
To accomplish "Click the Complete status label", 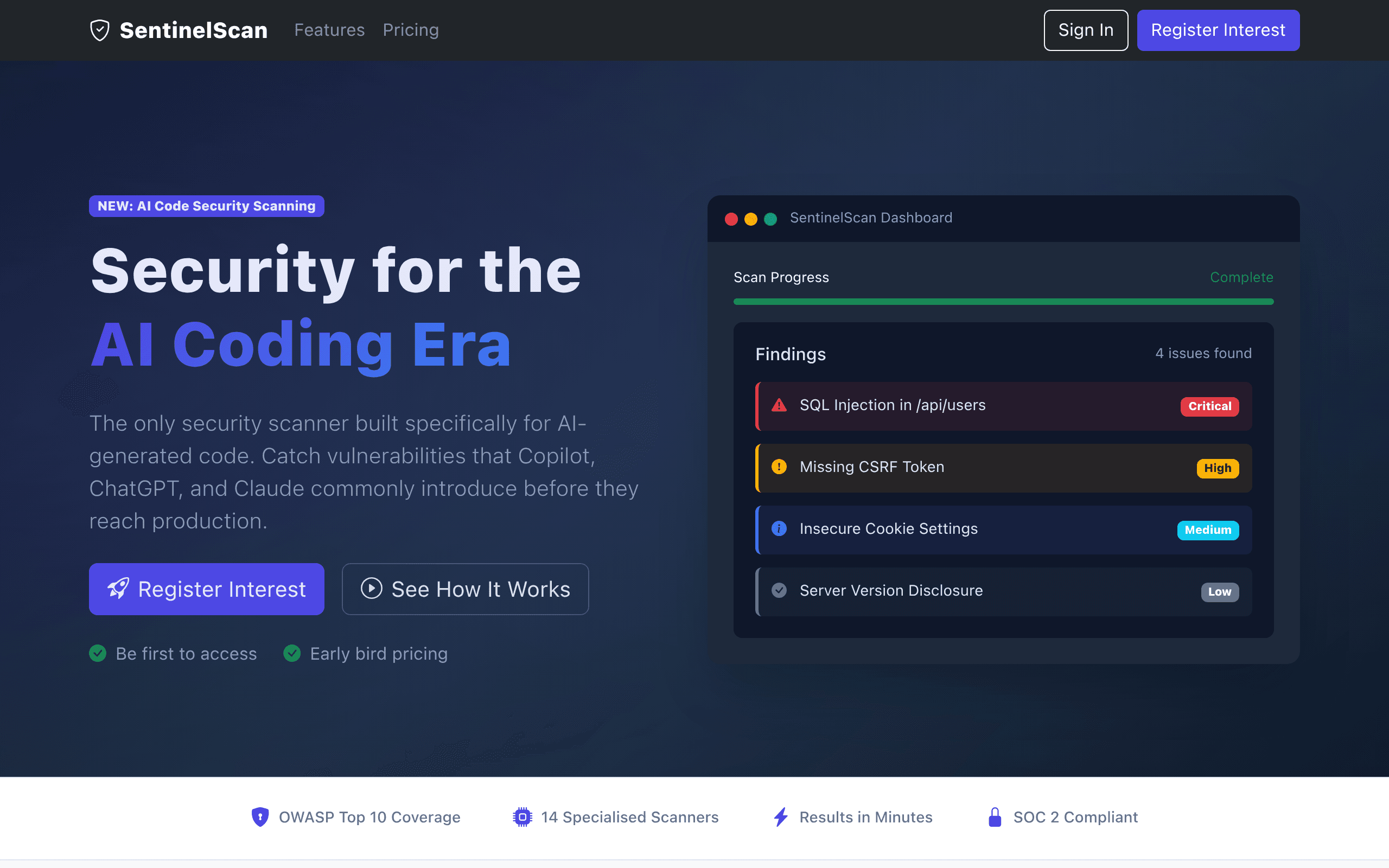I will click(1241, 277).
